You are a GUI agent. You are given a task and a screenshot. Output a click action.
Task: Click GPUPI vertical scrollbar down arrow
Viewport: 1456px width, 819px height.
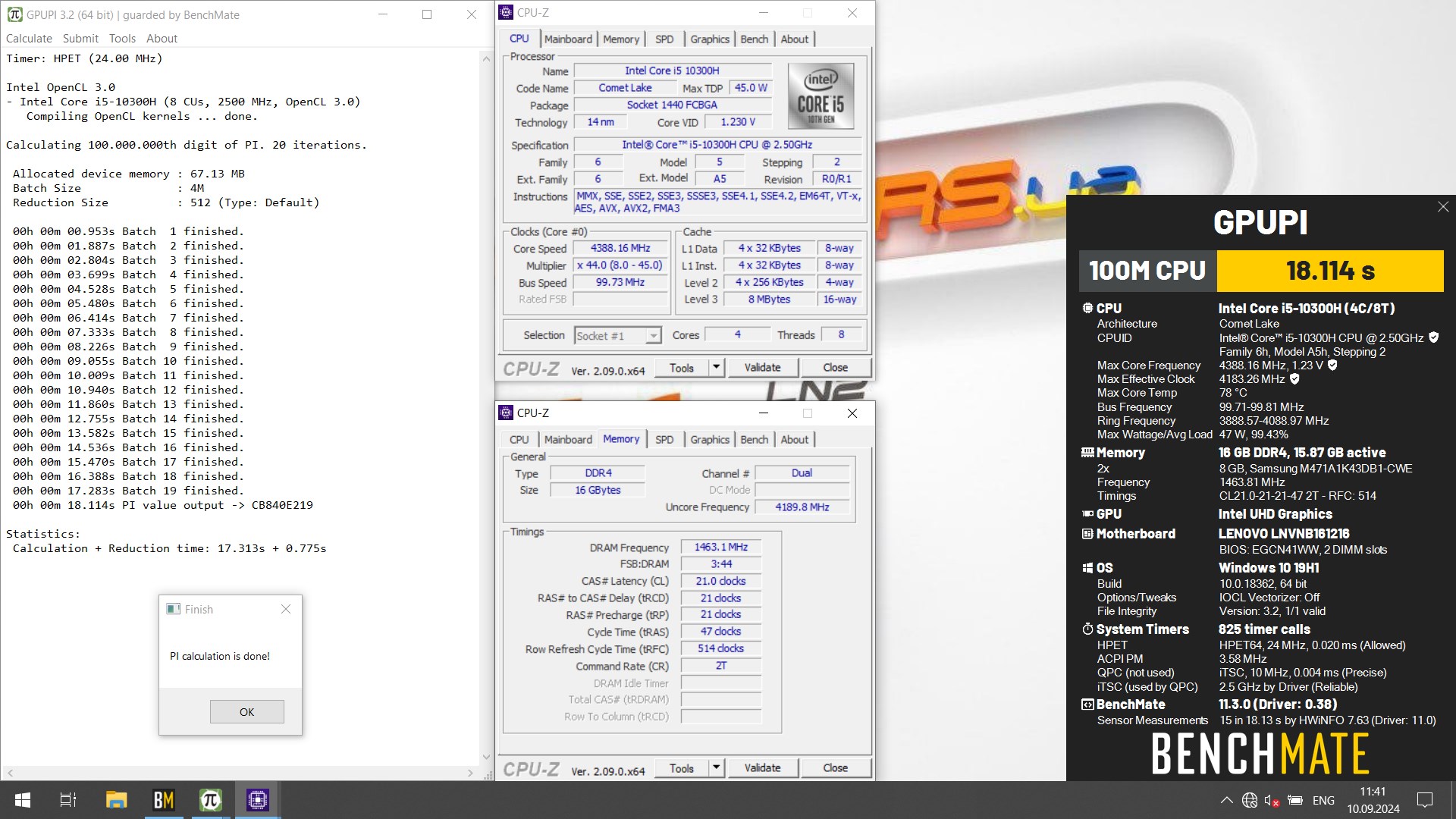click(487, 757)
